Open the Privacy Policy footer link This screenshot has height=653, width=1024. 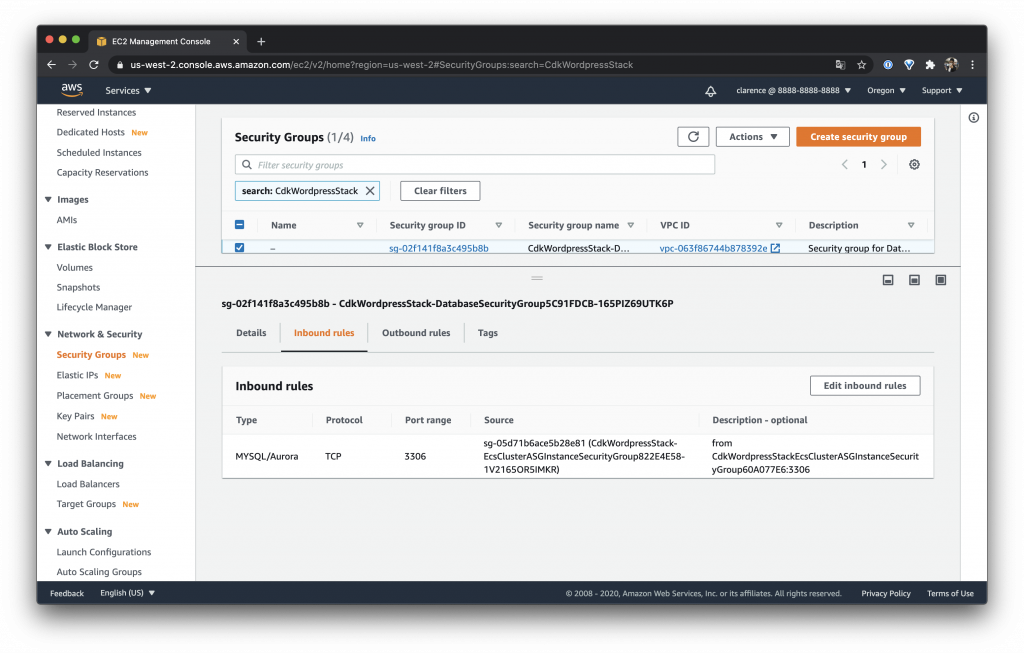pyautogui.click(x=886, y=593)
